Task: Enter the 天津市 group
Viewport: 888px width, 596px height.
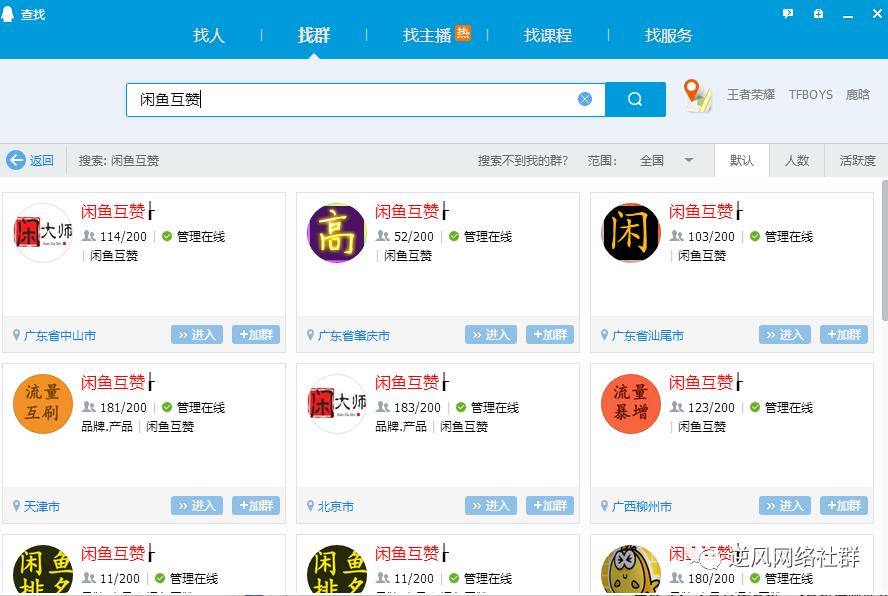Action: [197, 505]
